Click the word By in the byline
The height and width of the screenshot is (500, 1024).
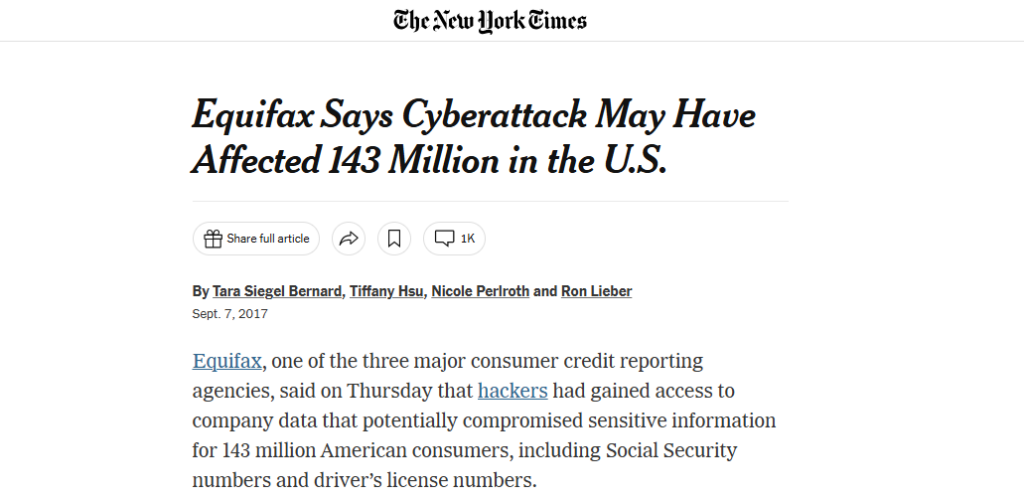200,292
